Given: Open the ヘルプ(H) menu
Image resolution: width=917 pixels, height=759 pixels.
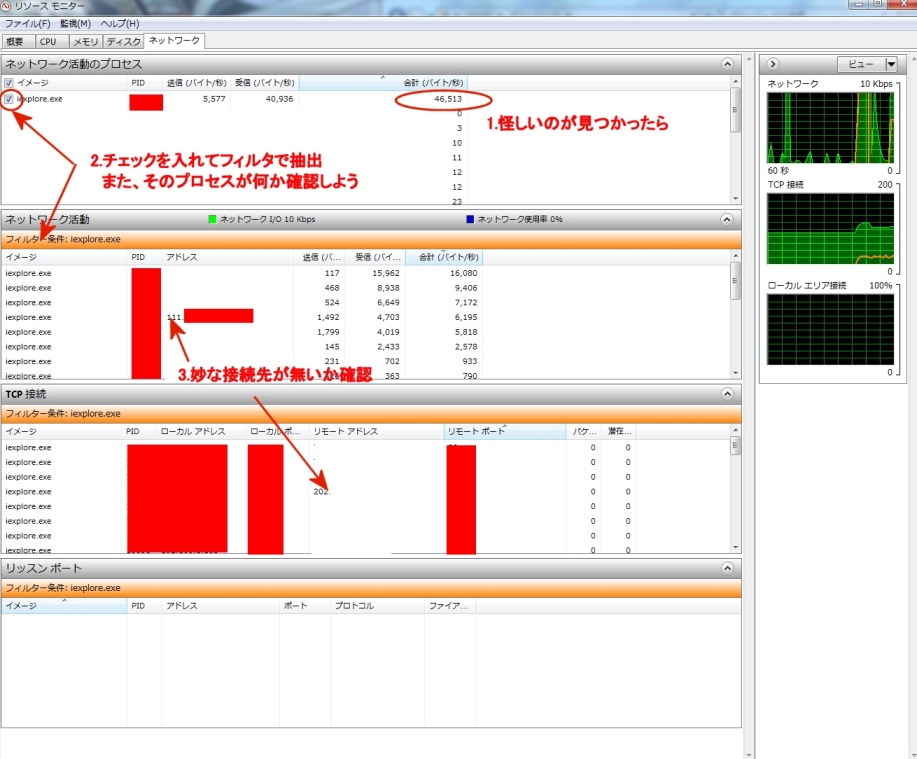Looking at the screenshot, I should pyautogui.click(x=119, y=23).
